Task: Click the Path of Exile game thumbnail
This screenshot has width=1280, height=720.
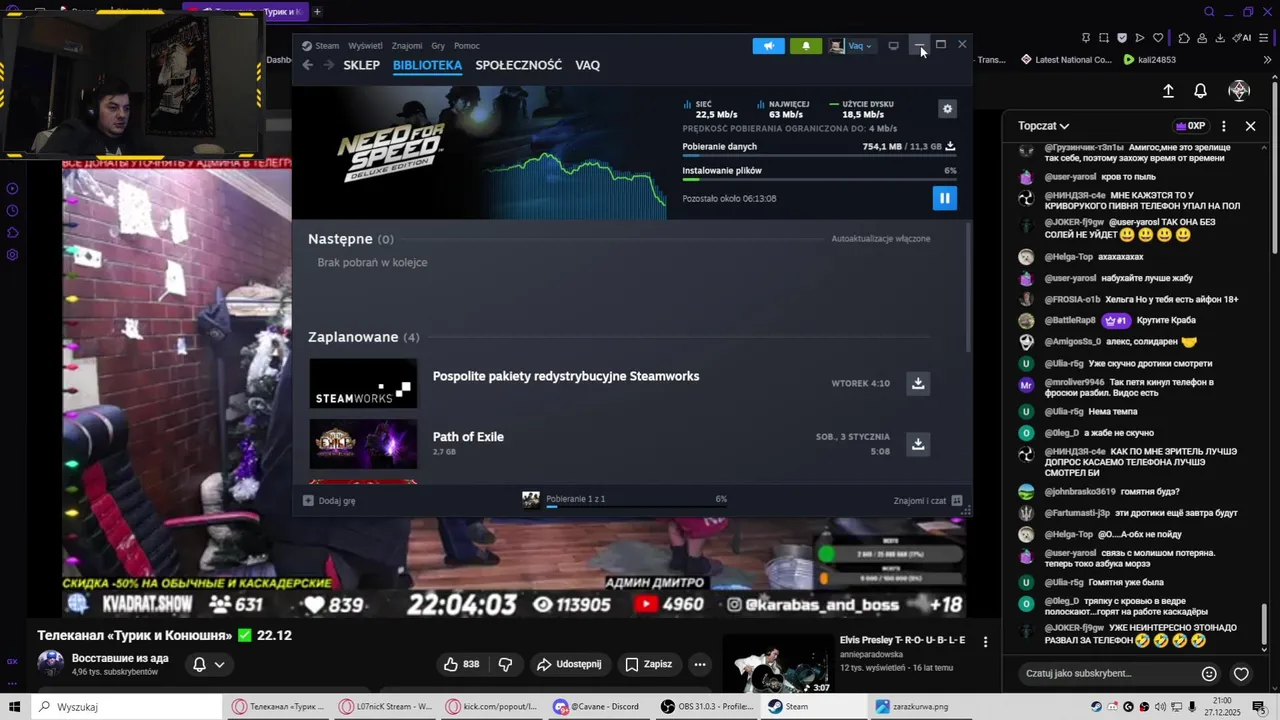Action: click(x=363, y=444)
